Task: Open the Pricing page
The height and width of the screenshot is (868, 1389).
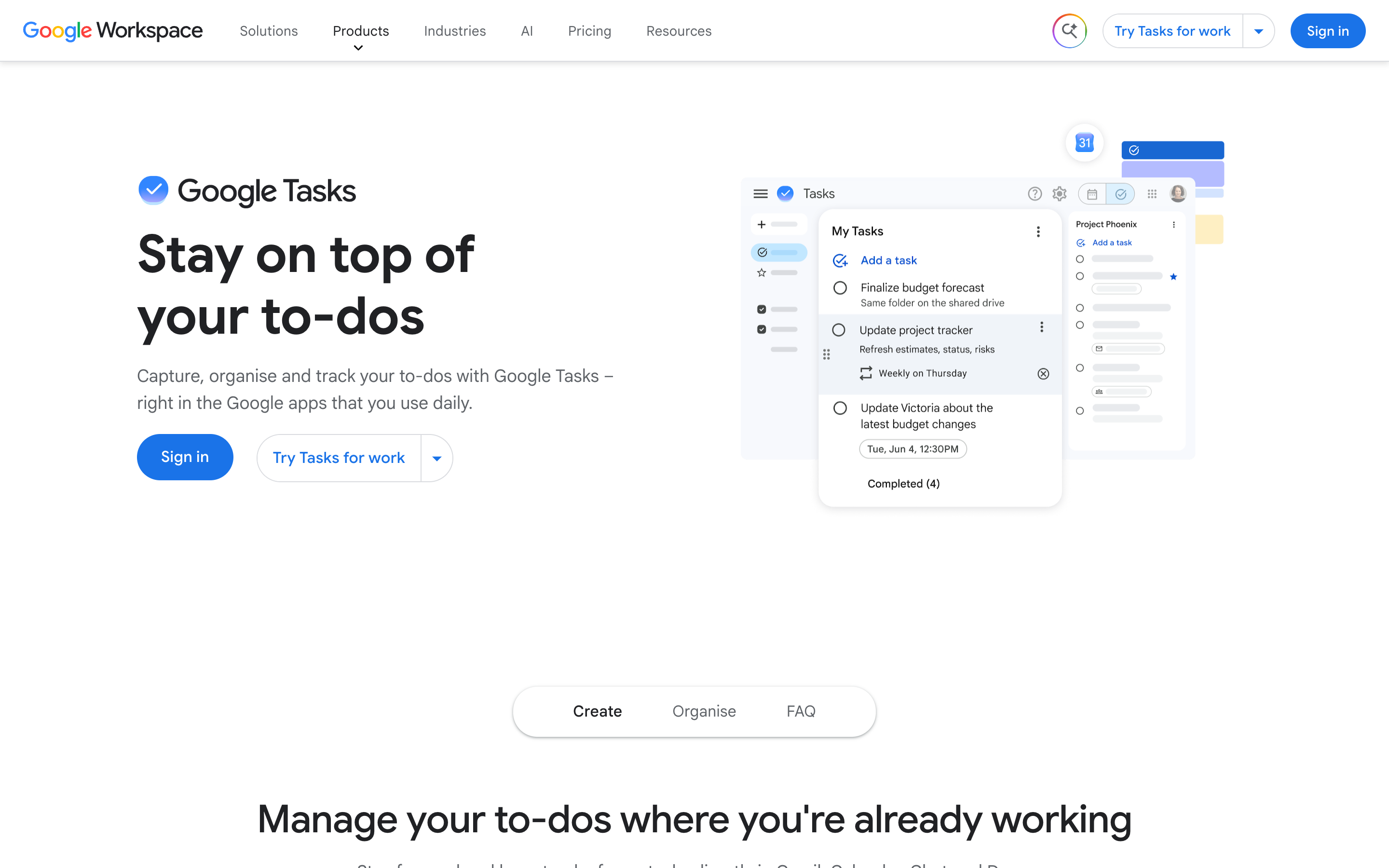Action: (589, 31)
